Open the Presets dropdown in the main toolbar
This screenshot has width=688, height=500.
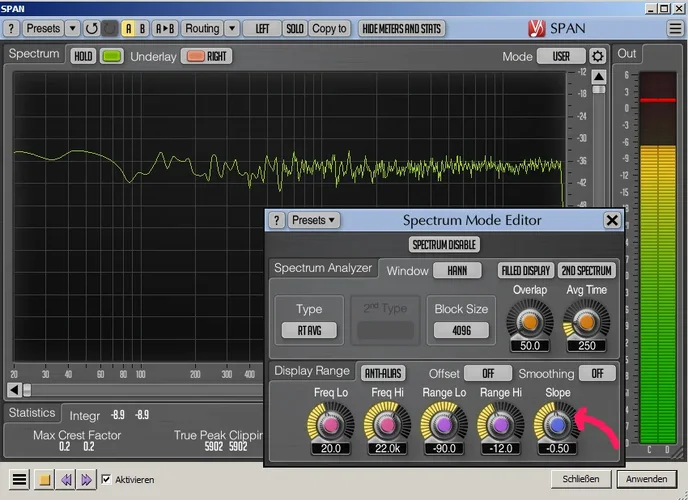pos(43,28)
